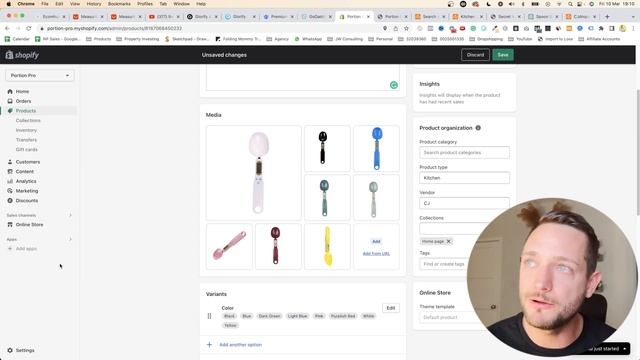Click the Product organization info icon
Viewport: 640px width, 360px height.
pos(478,128)
